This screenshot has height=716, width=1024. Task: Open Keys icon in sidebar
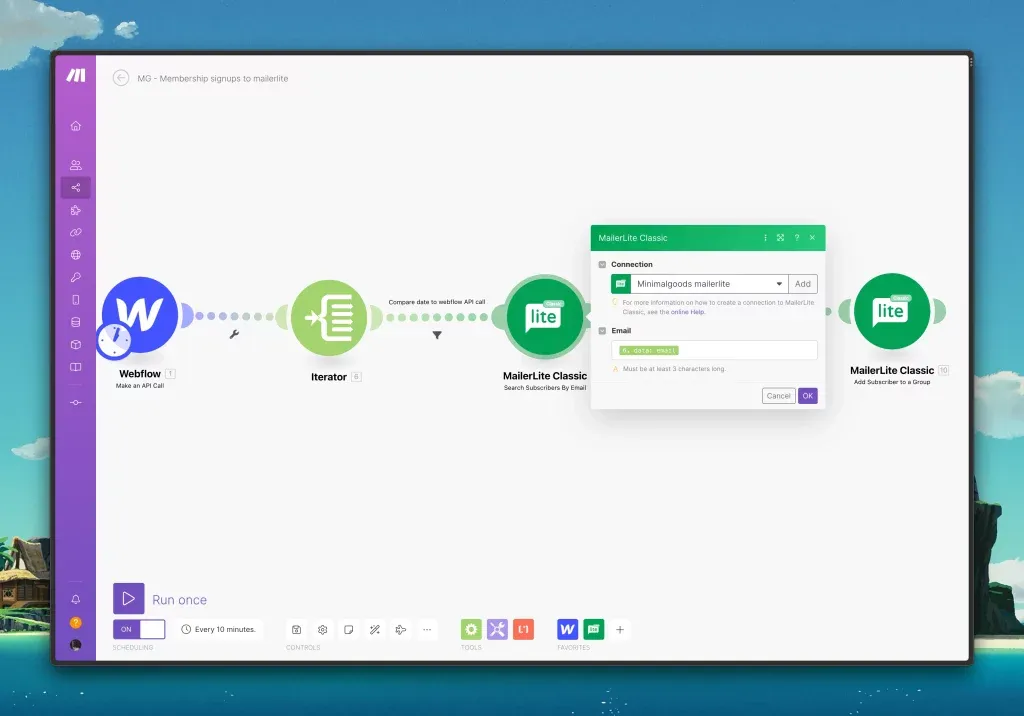coord(76,277)
